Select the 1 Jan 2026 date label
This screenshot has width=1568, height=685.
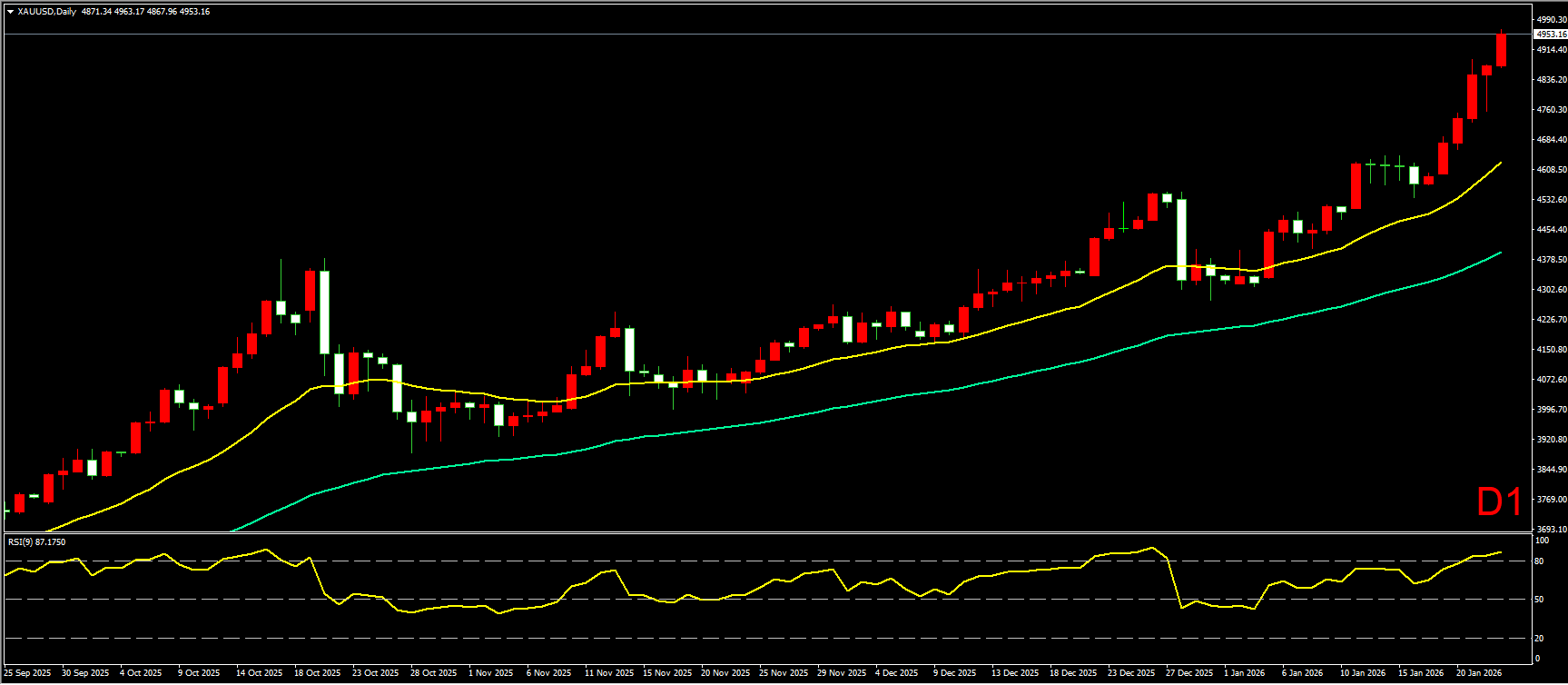[1244, 673]
